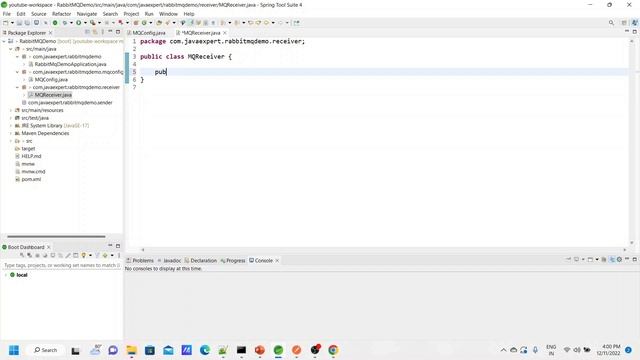This screenshot has width=640, height=360.
Task: Open Chrome from the taskbar
Action: [x=333, y=350]
